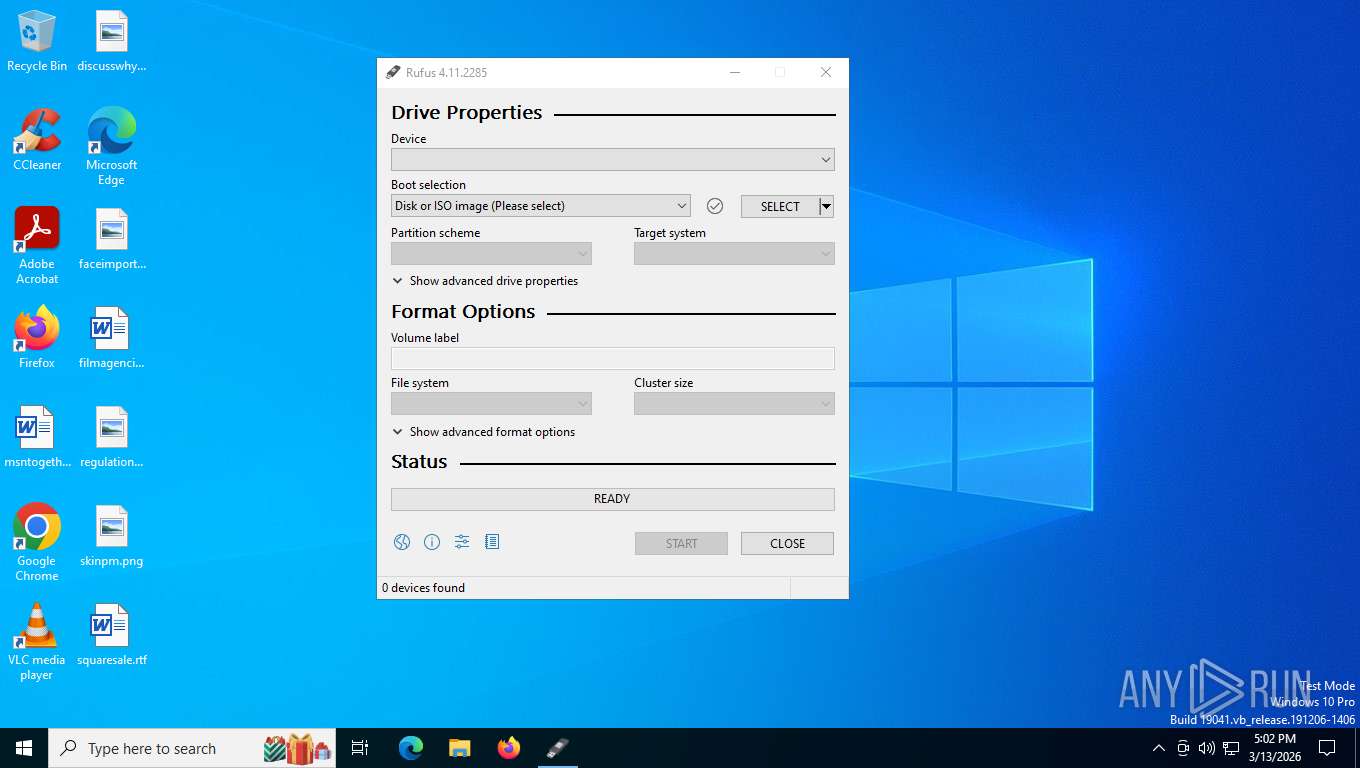Open the network tray icon
Image resolution: width=1360 pixels, height=768 pixels.
click(1231, 748)
